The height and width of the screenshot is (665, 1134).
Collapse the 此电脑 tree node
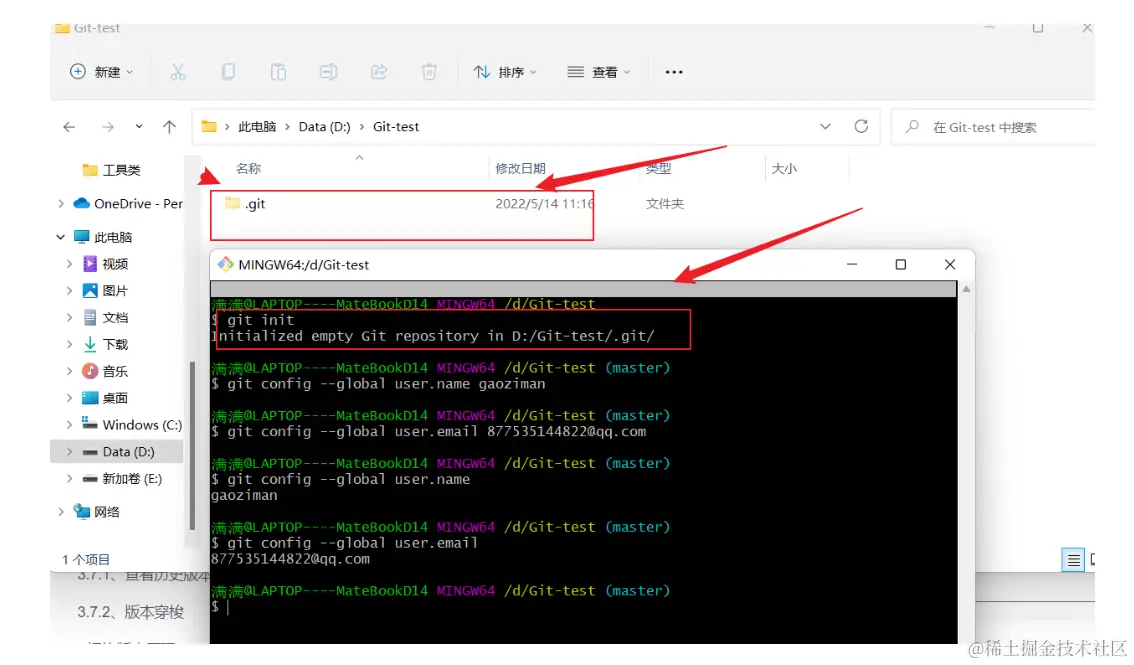(61, 237)
